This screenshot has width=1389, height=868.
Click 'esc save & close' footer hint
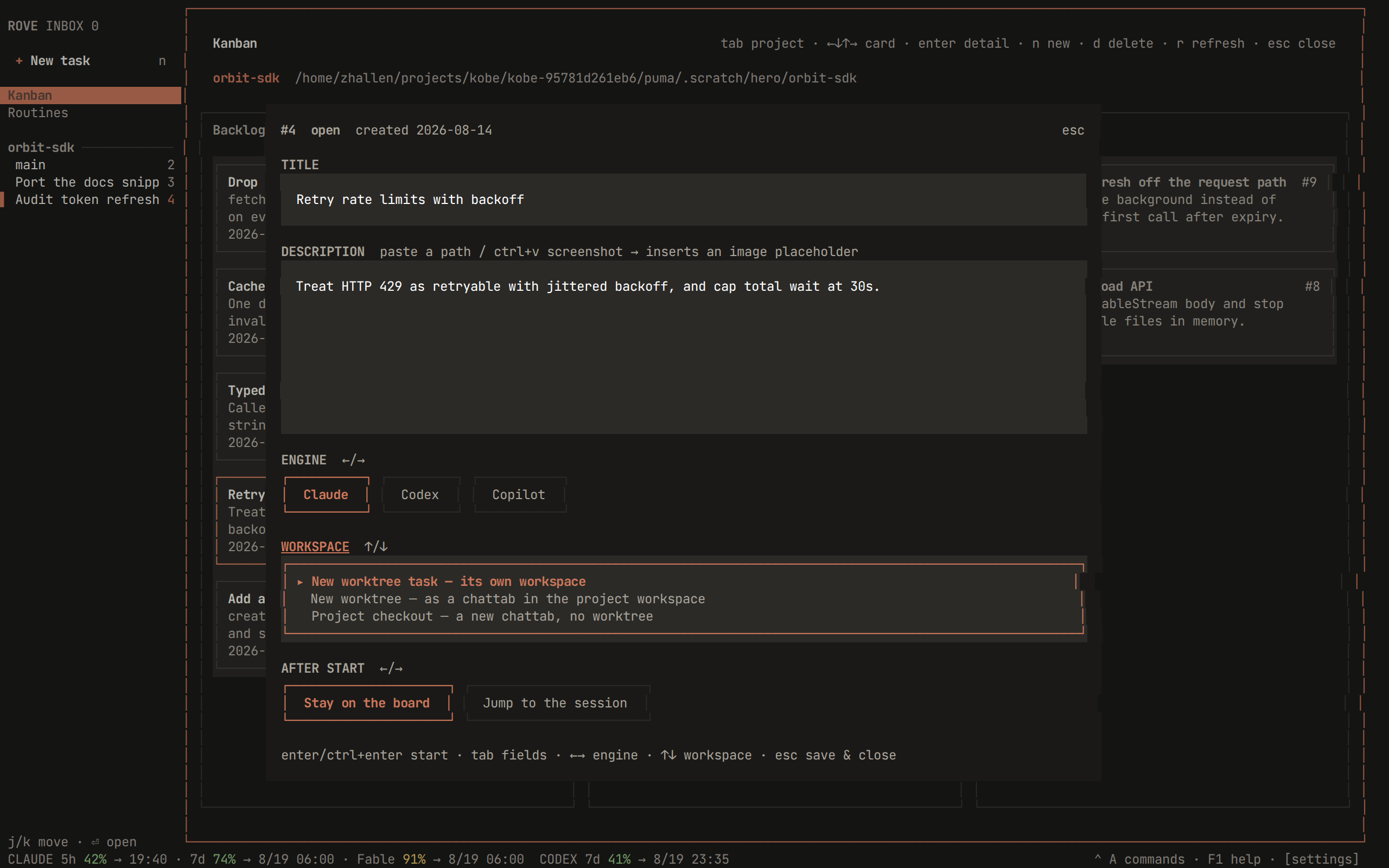835,755
